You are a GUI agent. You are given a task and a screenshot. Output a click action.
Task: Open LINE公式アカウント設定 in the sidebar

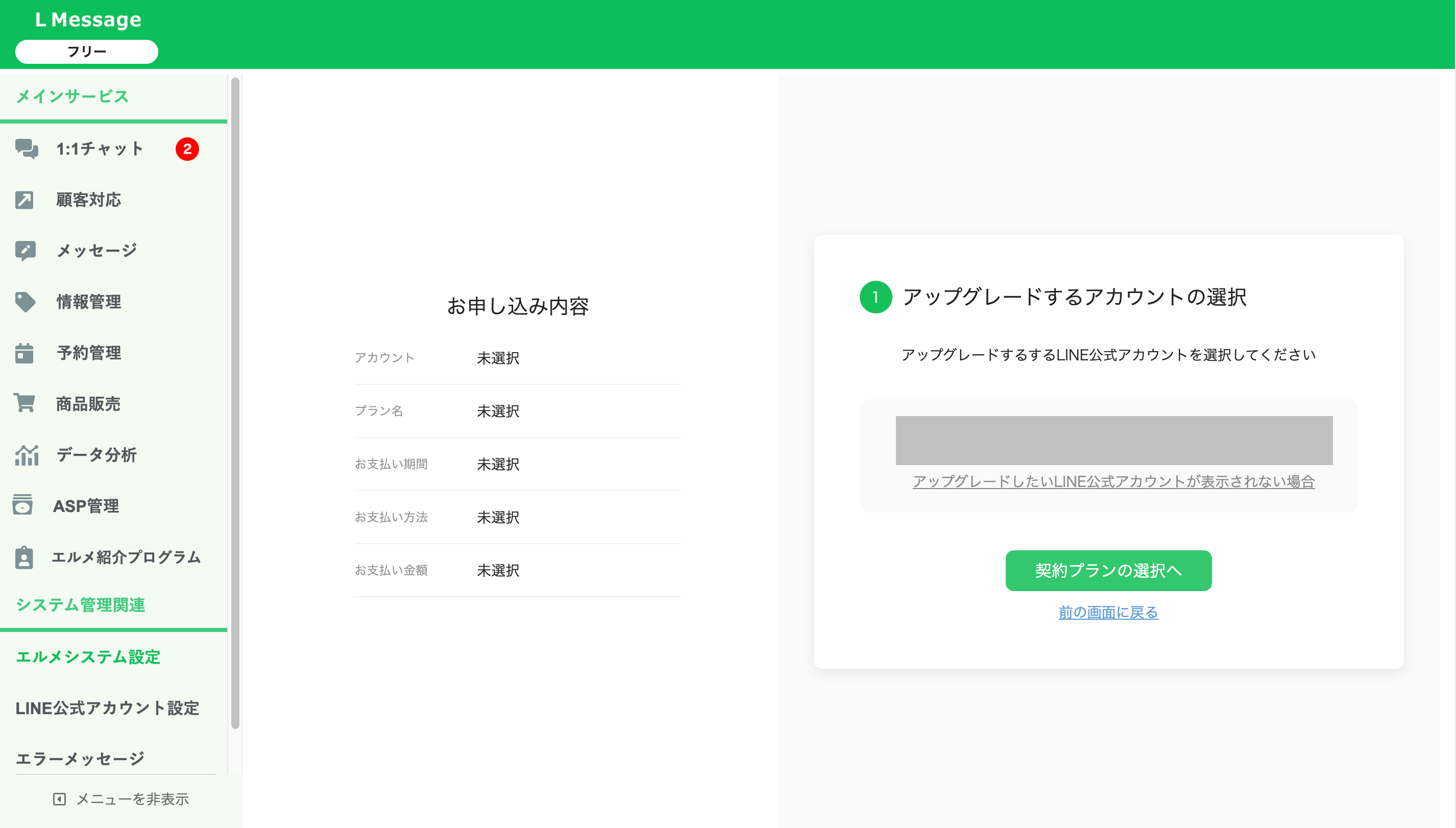[108, 709]
